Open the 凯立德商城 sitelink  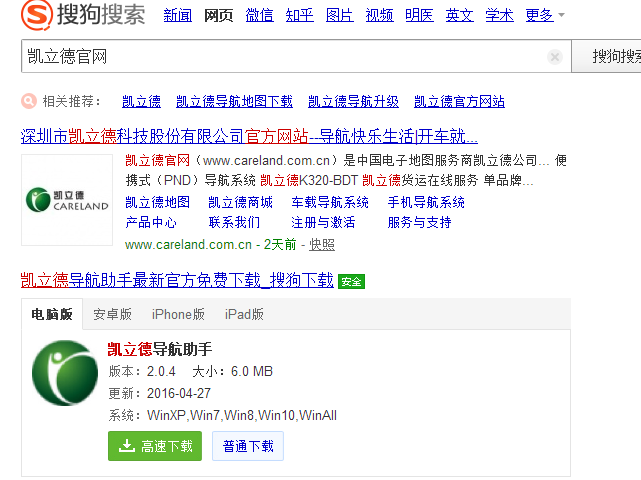point(240,202)
